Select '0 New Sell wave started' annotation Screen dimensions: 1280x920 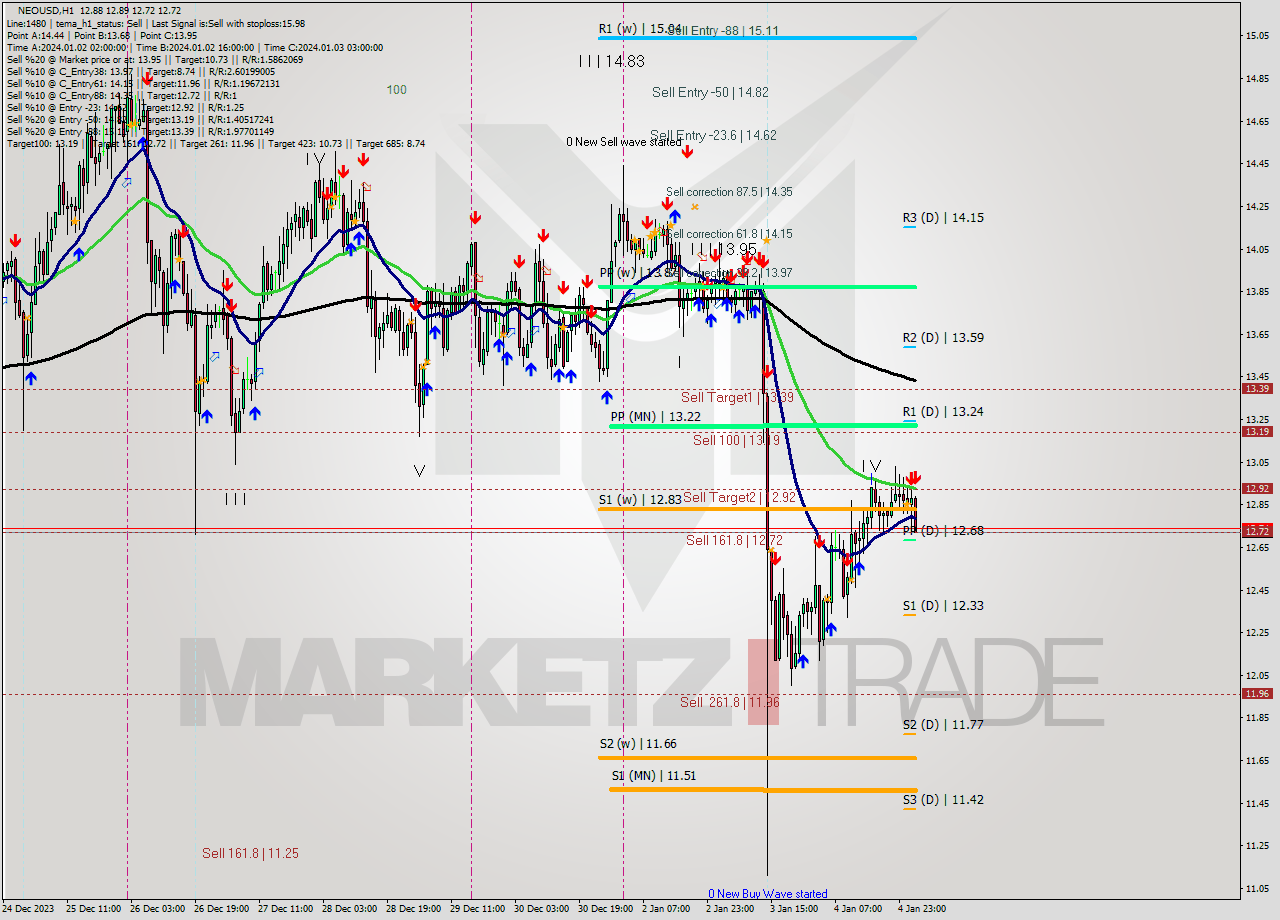624,142
